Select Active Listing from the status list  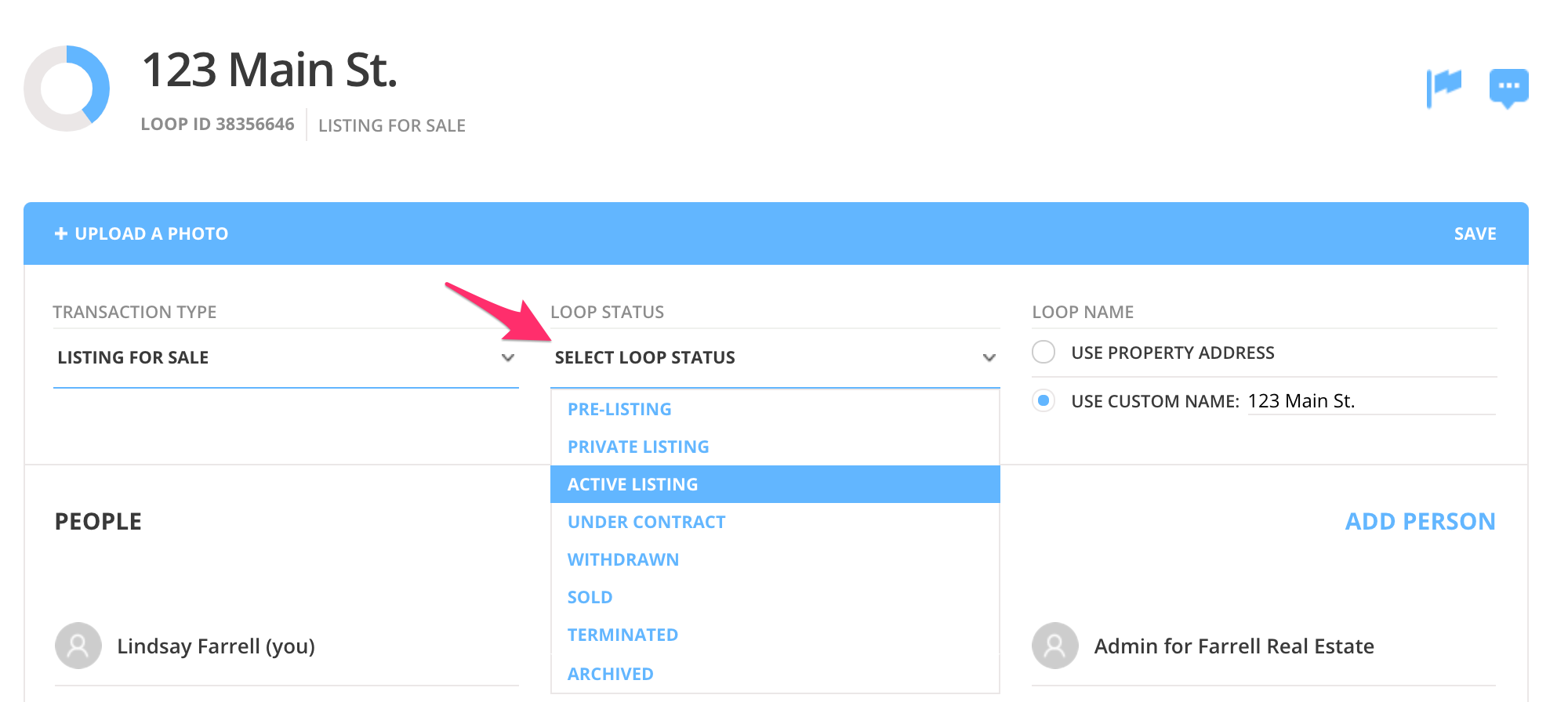click(632, 484)
